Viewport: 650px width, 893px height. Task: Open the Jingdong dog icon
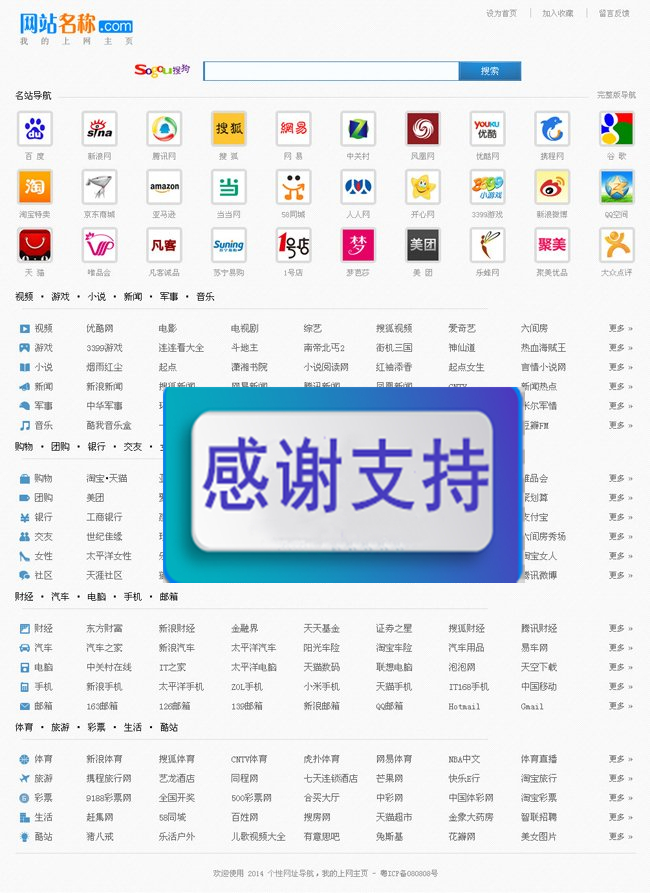(100, 187)
